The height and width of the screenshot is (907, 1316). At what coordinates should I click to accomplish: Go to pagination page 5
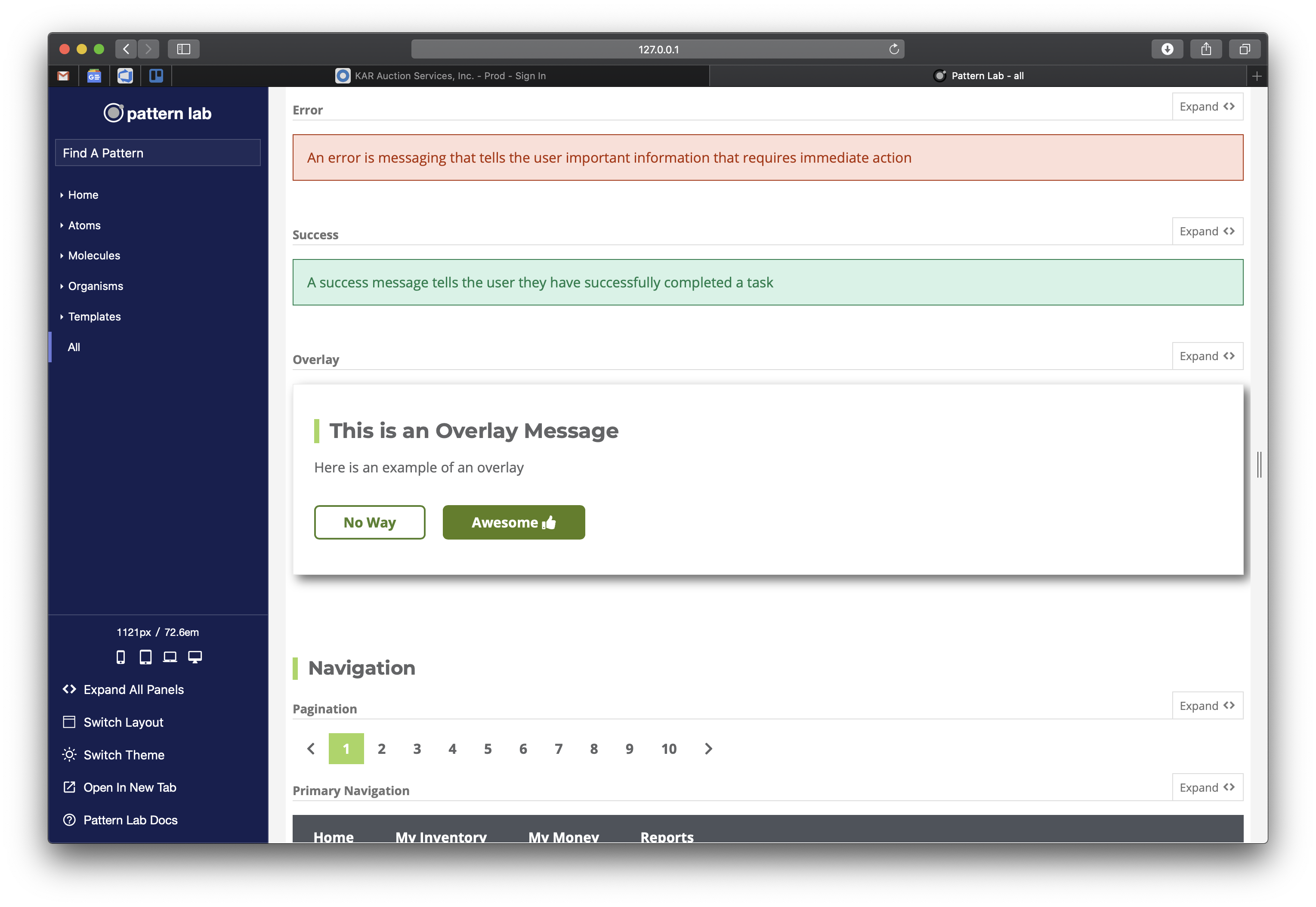tap(488, 748)
